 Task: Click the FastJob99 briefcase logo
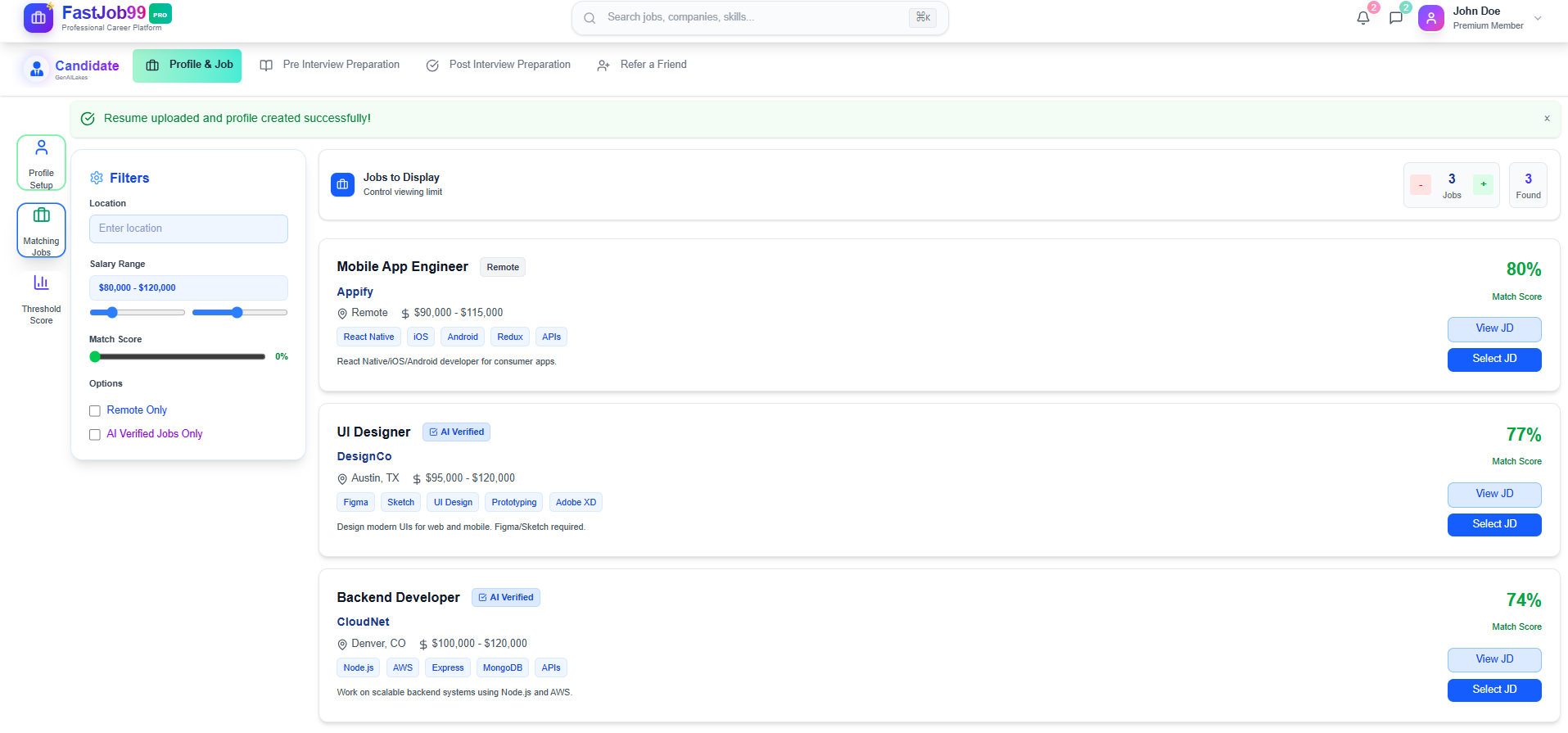38,18
